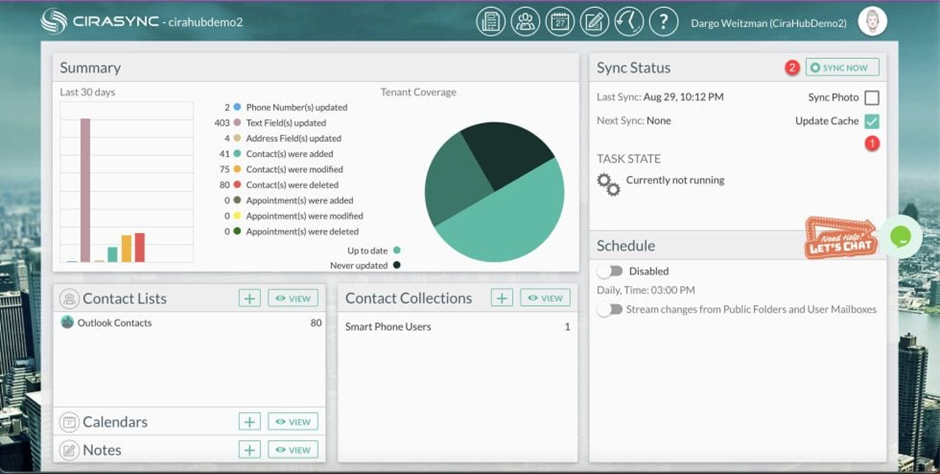Add a new Calendar with plus icon
The height and width of the screenshot is (474, 940).
249,421
